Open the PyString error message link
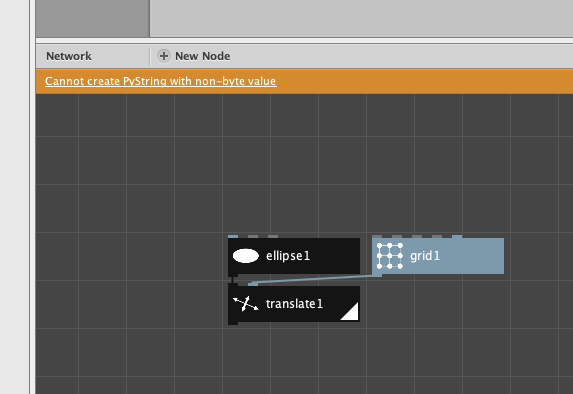Image resolution: width=573 pixels, height=394 pixels. click(160, 81)
